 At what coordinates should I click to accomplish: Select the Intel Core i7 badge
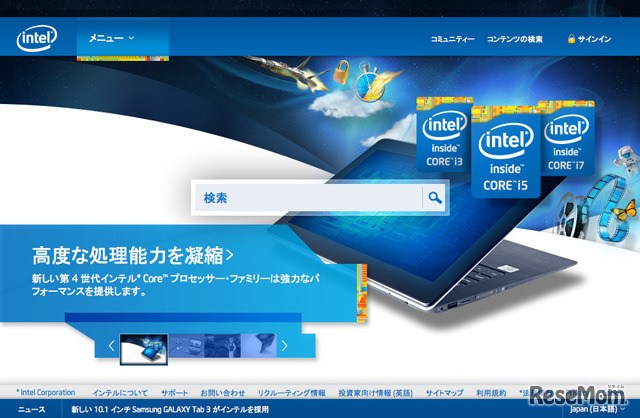[566, 138]
